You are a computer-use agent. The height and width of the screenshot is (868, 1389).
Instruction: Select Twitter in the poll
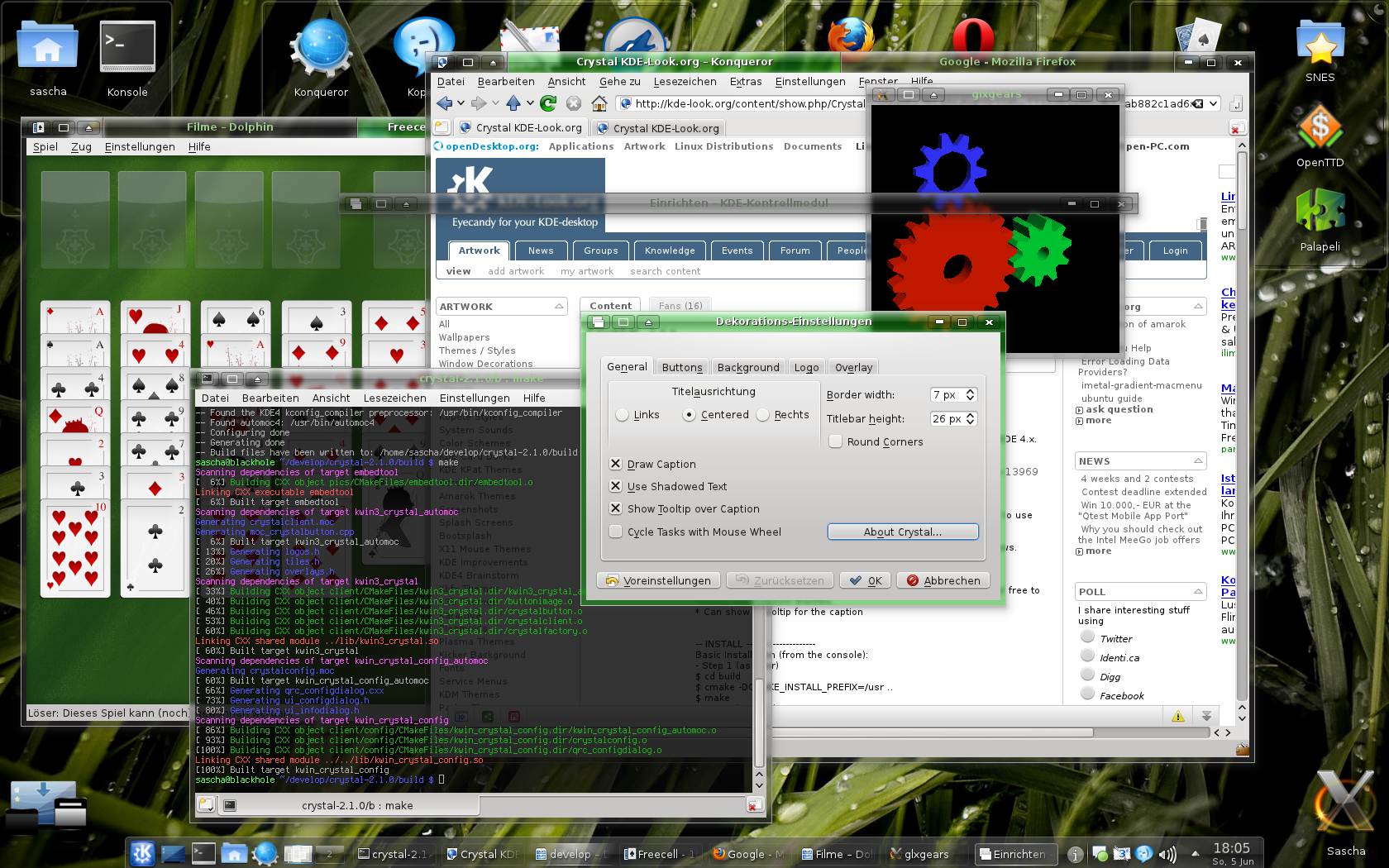click(x=1088, y=637)
